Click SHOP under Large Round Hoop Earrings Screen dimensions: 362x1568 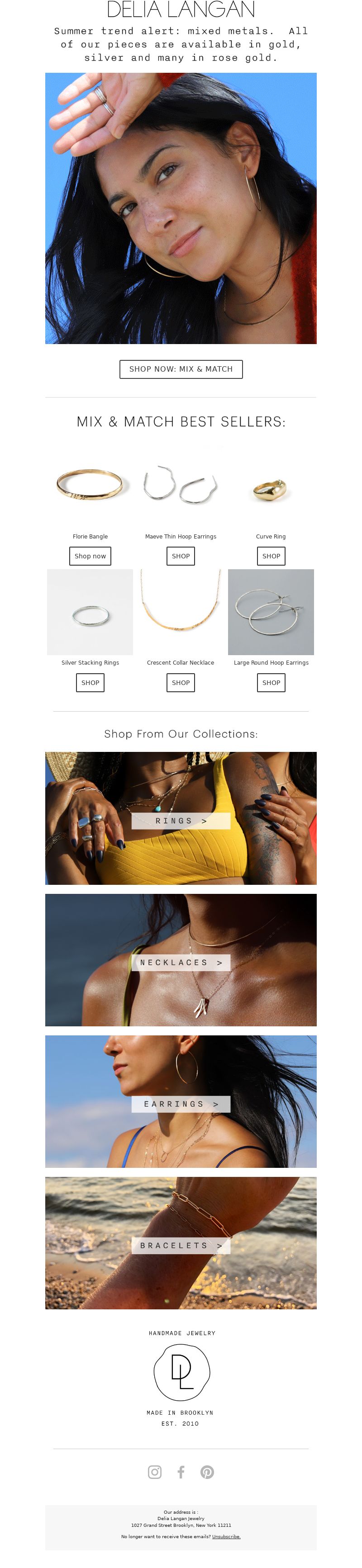(x=271, y=682)
